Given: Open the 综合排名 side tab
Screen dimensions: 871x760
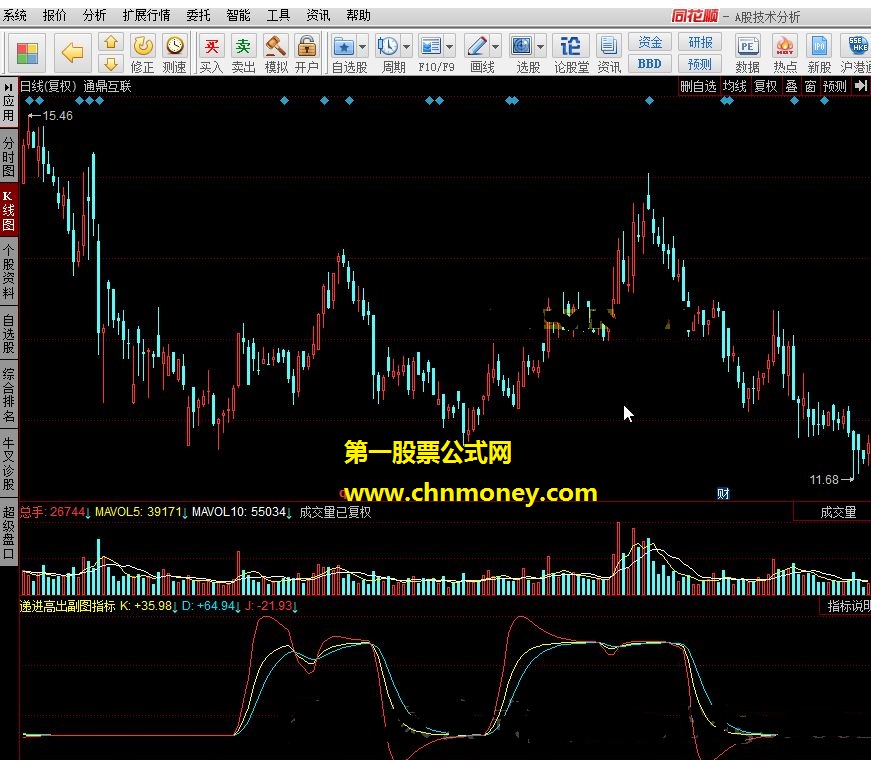Looking at the screenshot, I should coord(8,394).
